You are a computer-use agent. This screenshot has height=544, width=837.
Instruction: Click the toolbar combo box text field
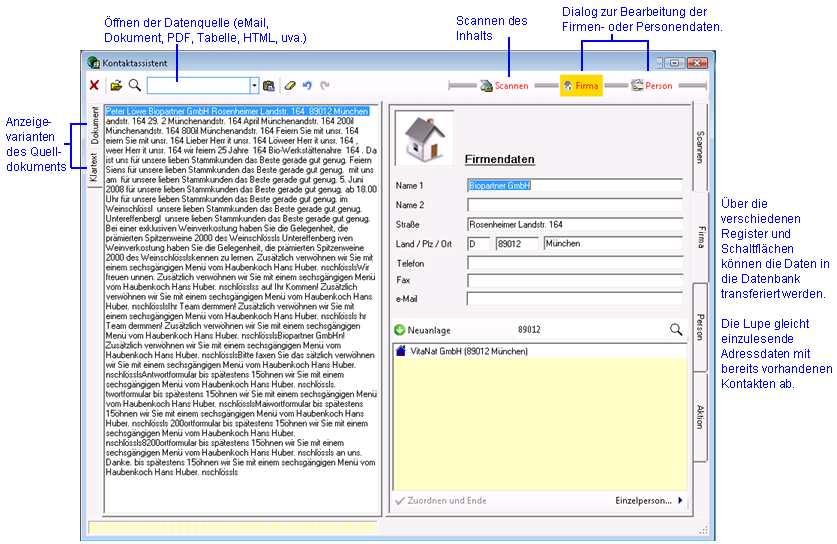click(x=199, y=85)
